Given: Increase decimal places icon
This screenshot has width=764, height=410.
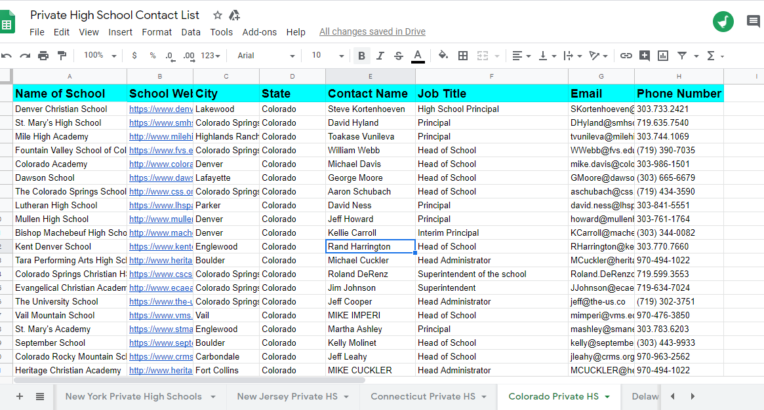Looking at the screenshot, I should tap(189, 56).
